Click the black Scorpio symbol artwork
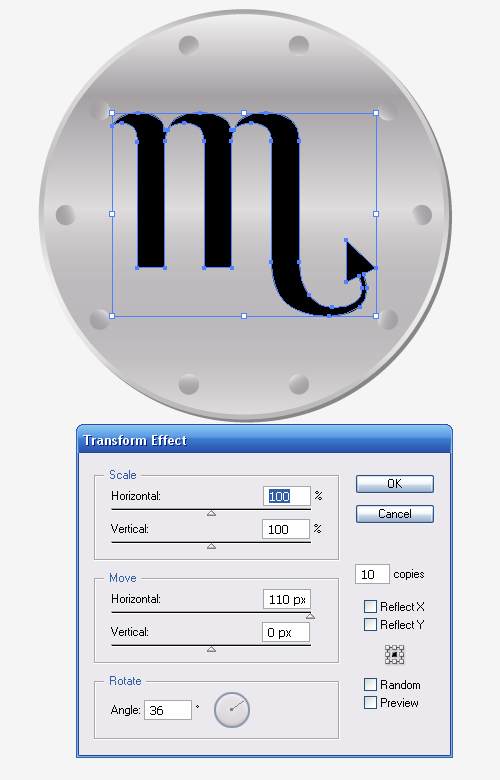Image resolution: width=500 pixels, height=780 pixels. point(244,214)
